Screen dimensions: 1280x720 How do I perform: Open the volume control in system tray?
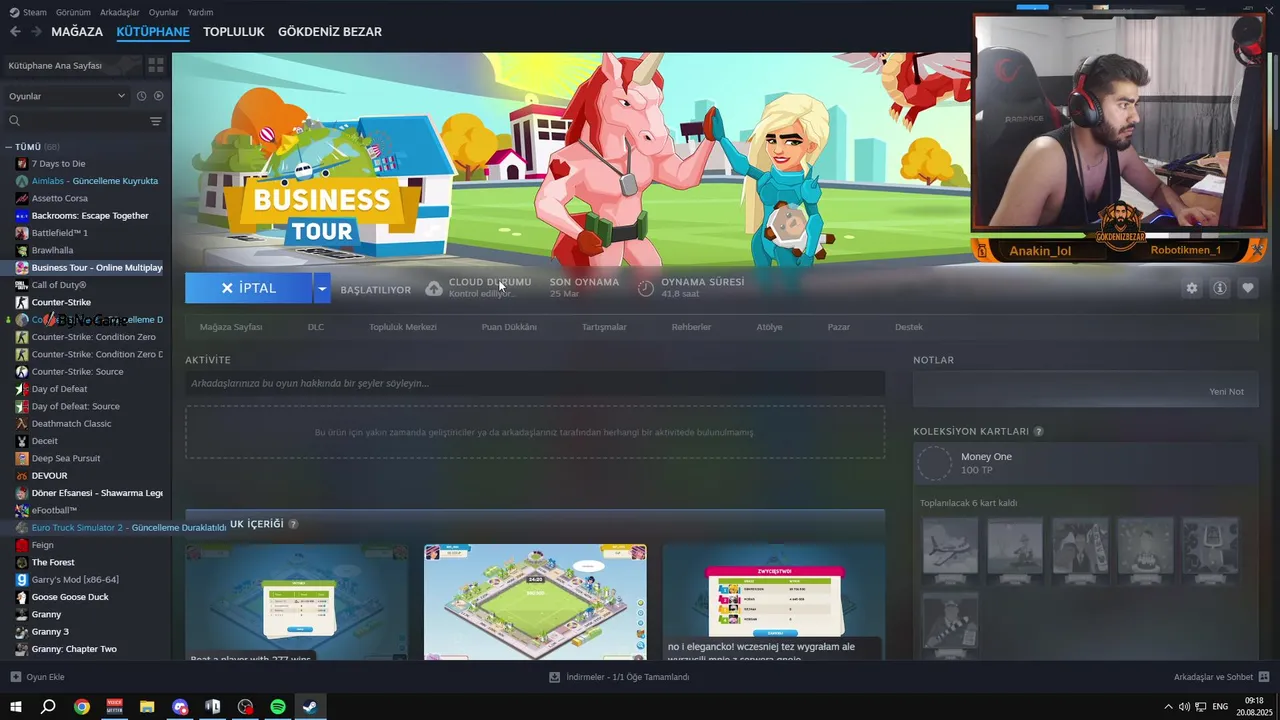[x=1184, y=707]
